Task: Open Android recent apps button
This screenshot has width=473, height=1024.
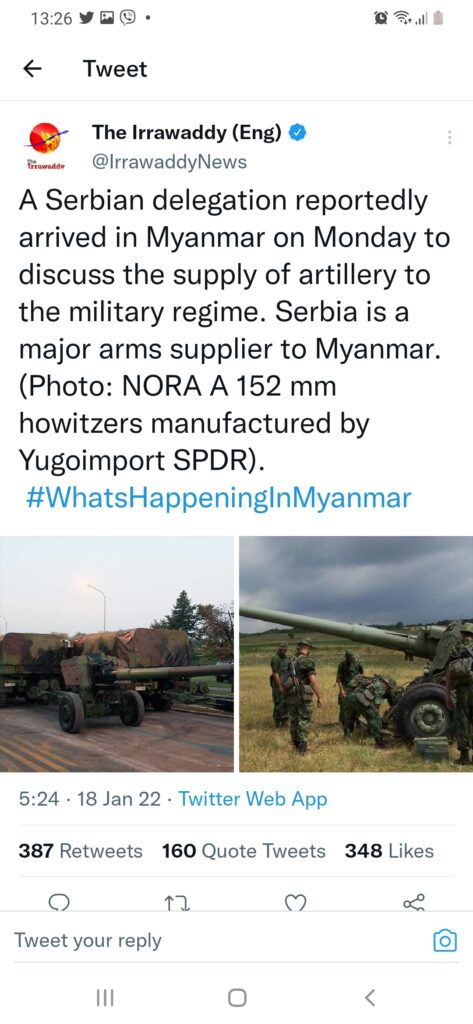Action: [105, 997]
